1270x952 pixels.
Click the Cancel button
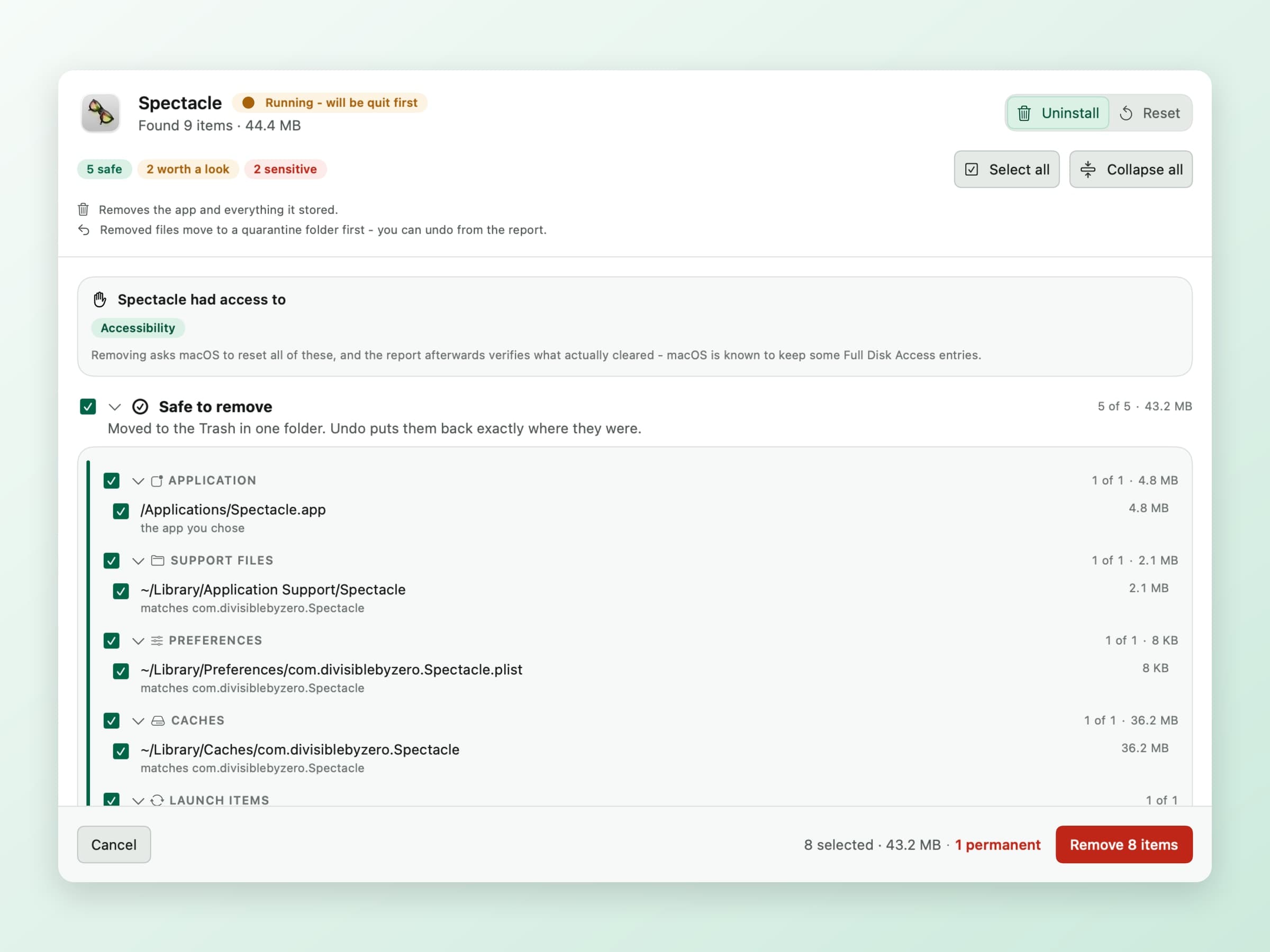114,845
